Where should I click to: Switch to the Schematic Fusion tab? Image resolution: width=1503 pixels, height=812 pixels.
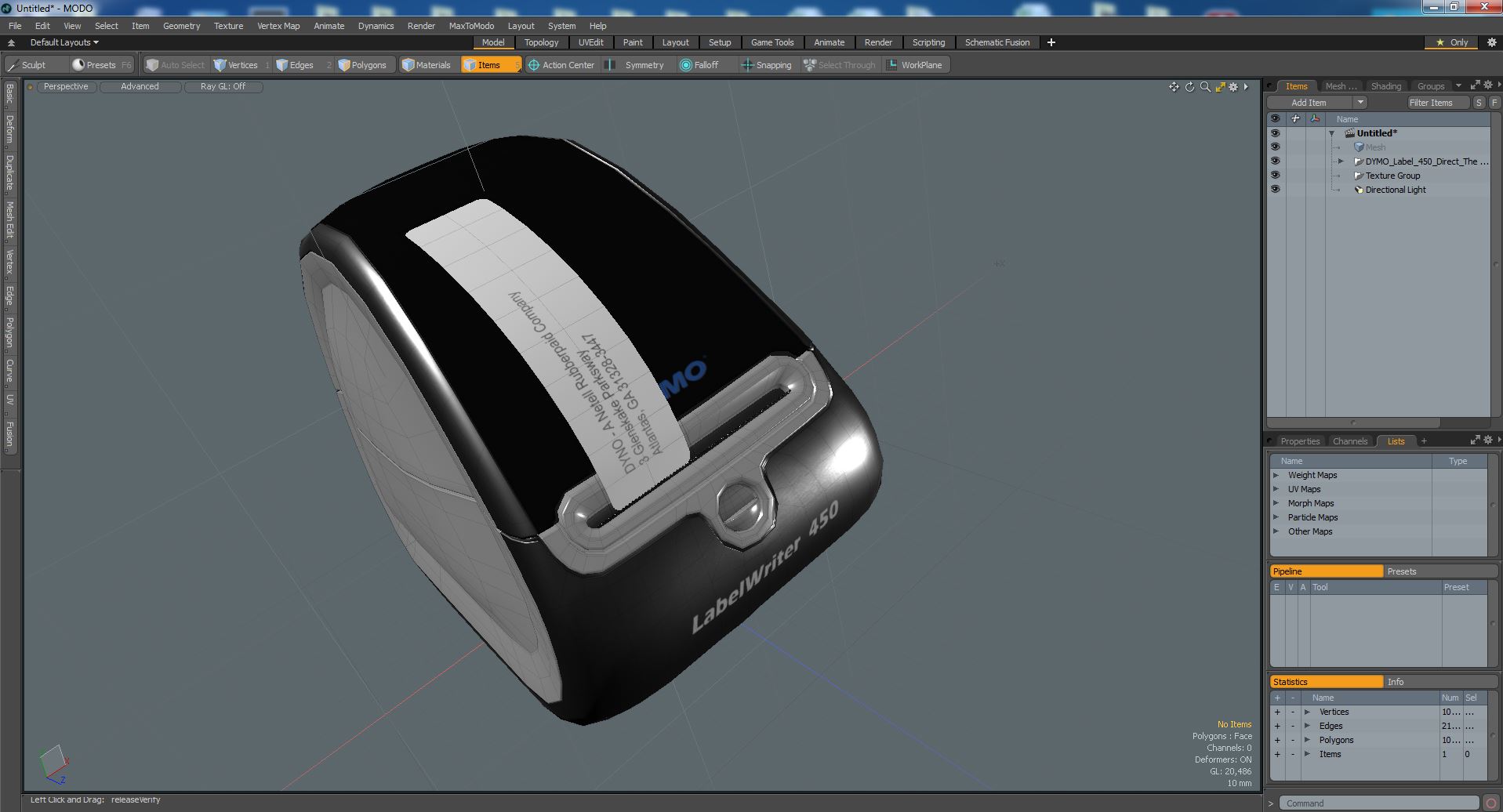997,42
